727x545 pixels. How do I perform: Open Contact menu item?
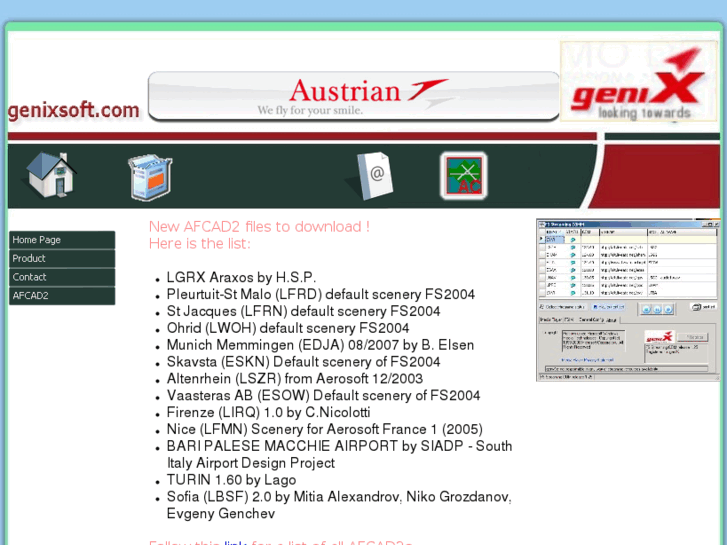tap(62, 277)
